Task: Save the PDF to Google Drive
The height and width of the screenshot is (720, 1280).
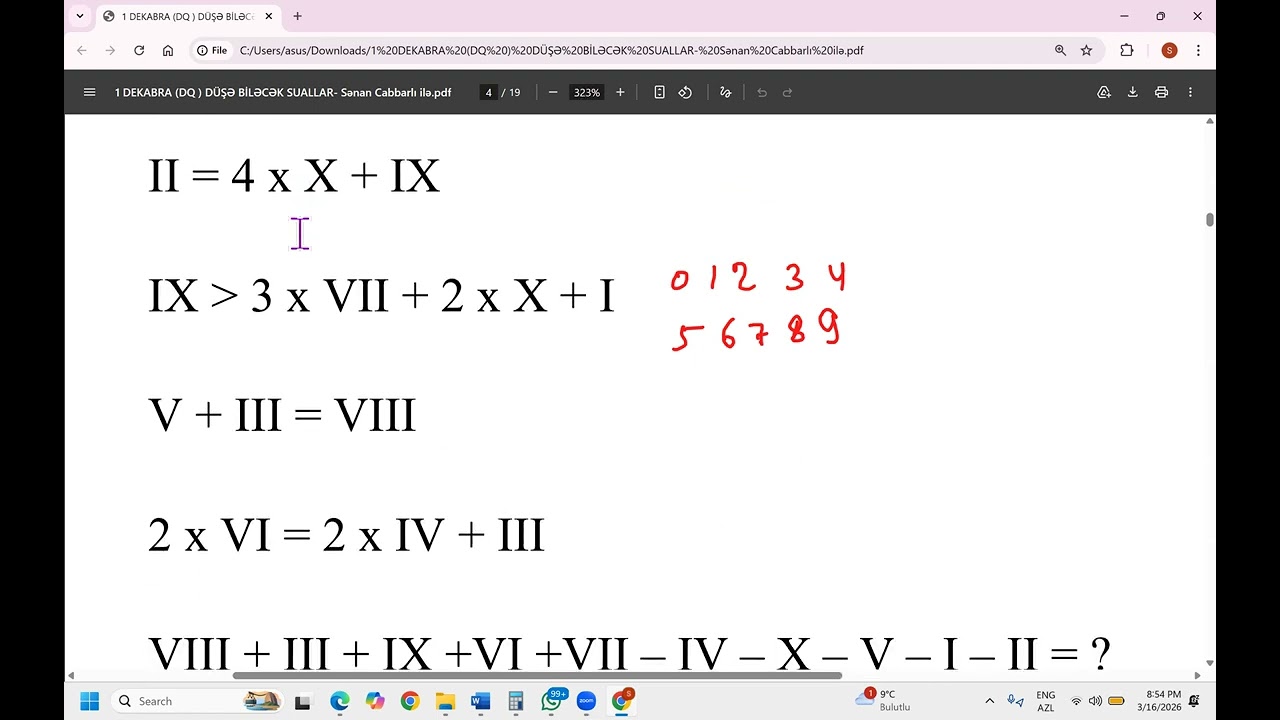Action: coord(1104,92)
